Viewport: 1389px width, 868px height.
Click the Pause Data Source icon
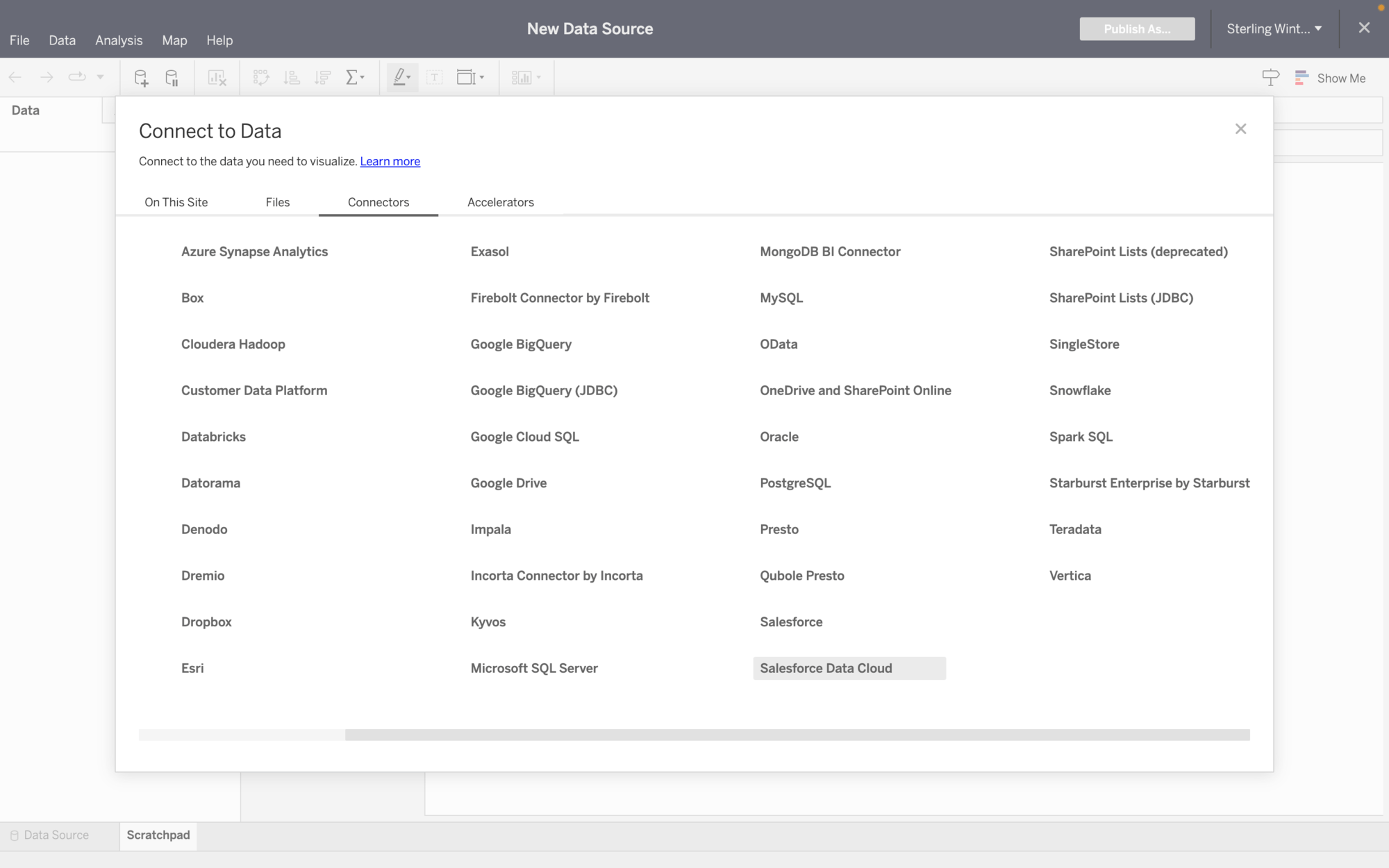point(172,77)
